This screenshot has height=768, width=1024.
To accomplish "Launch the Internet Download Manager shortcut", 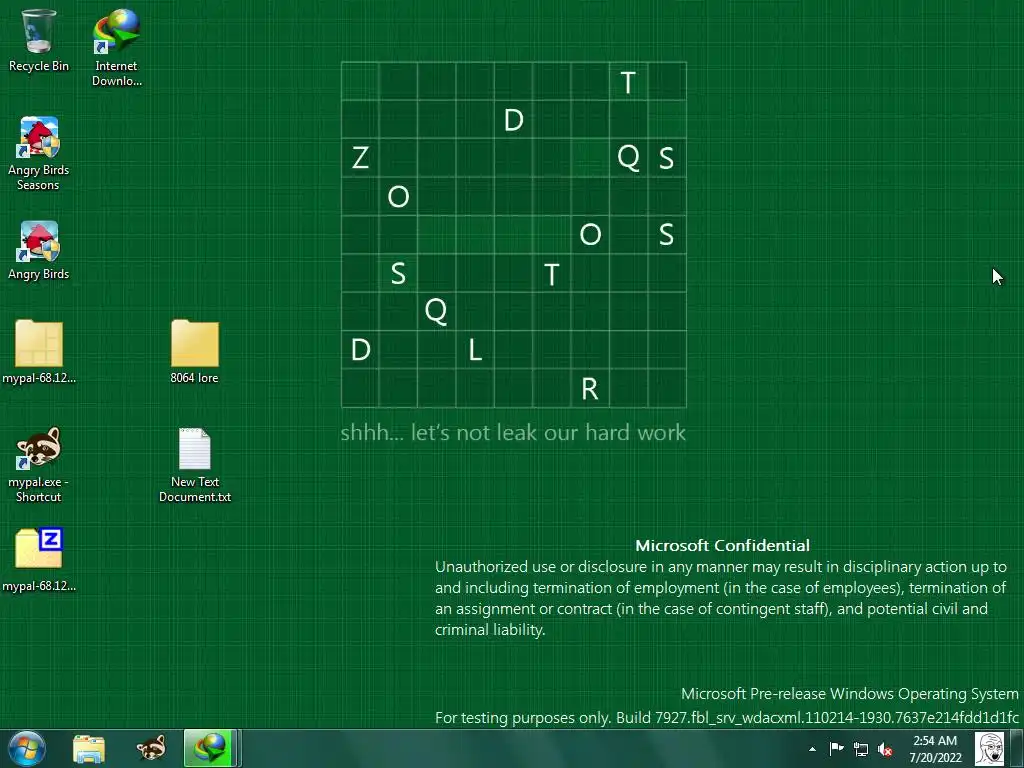I will (116, 47).
